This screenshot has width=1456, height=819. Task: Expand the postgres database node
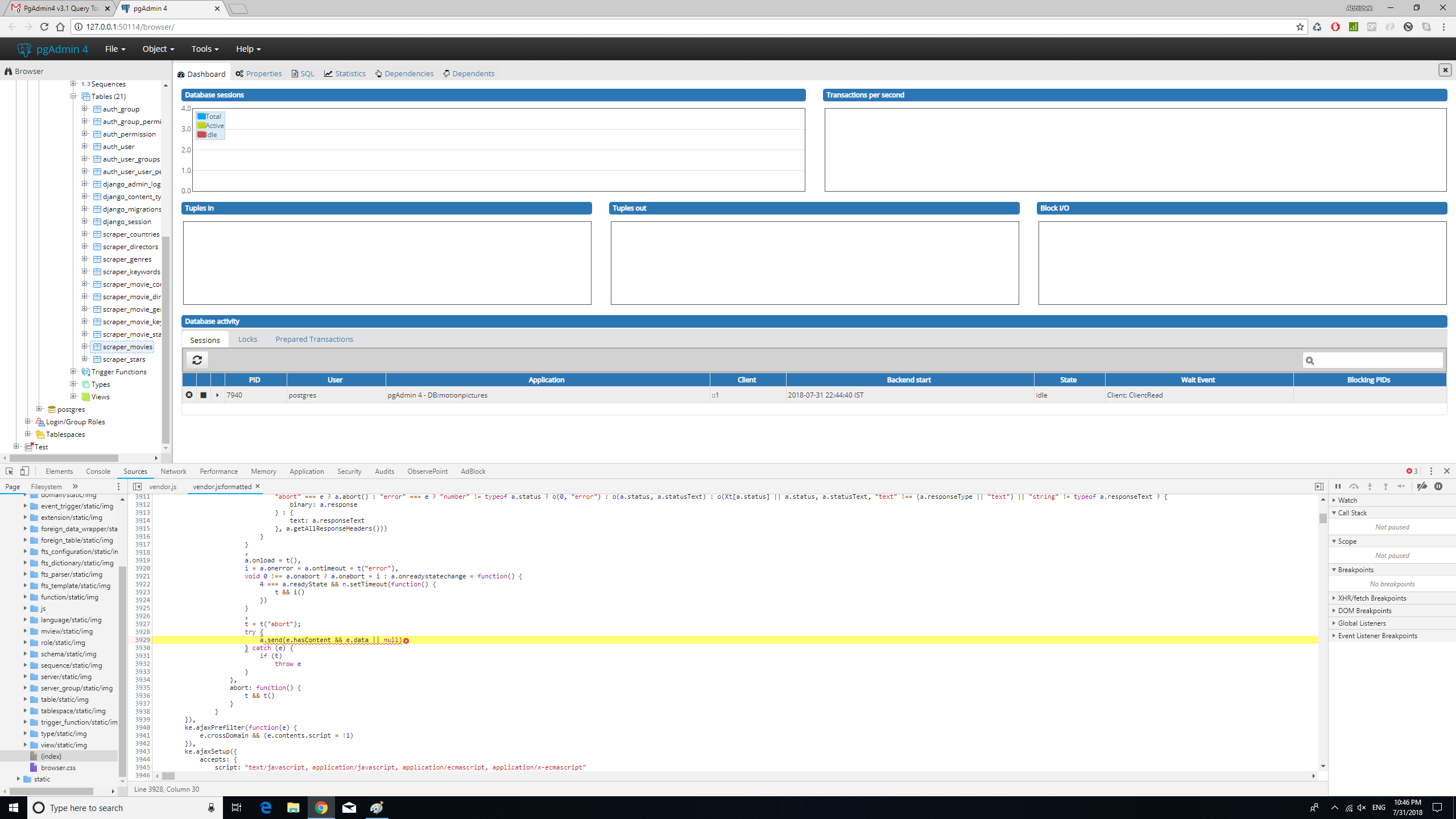point(39,409)
